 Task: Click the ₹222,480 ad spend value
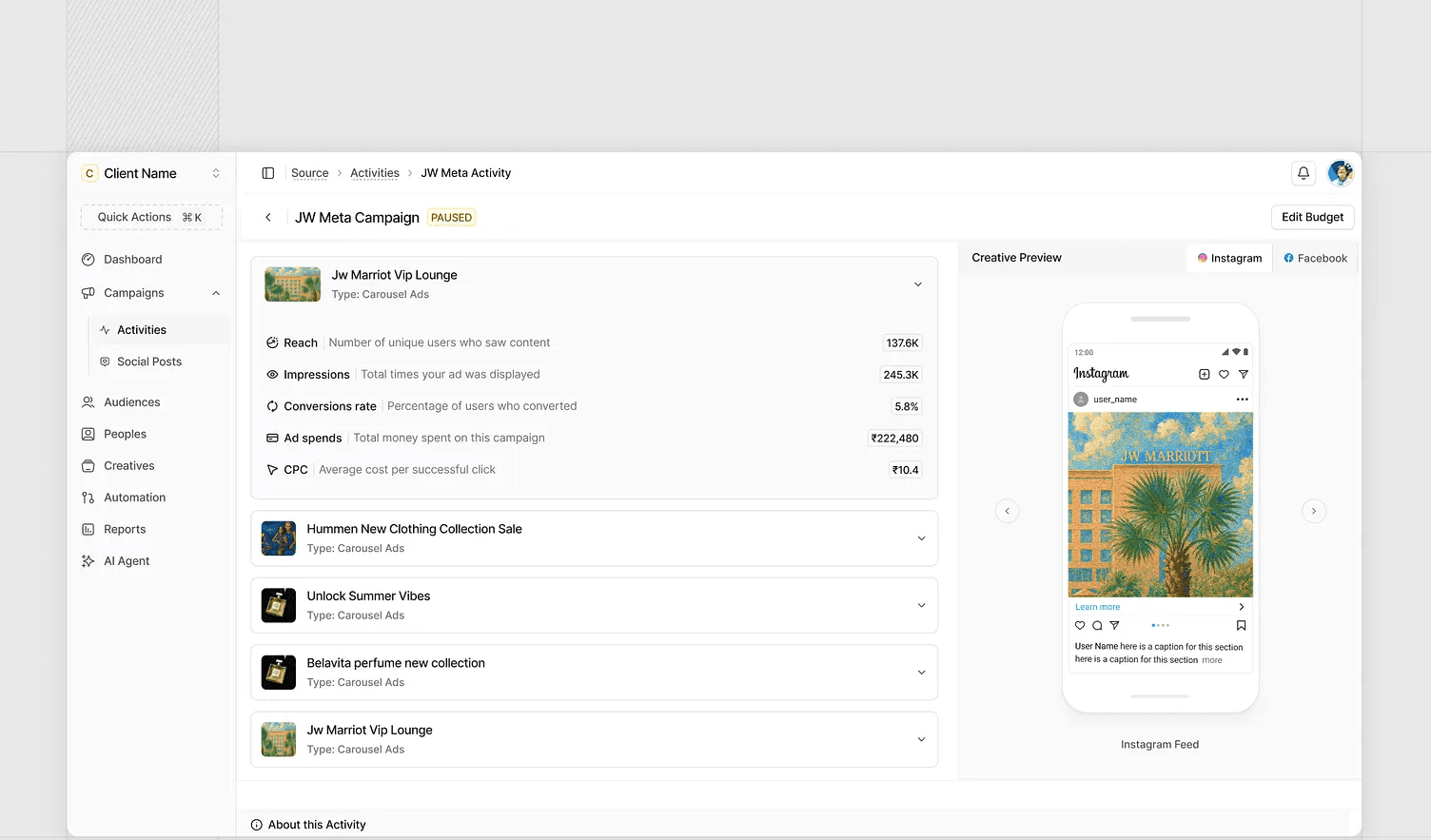click(895, 439)
